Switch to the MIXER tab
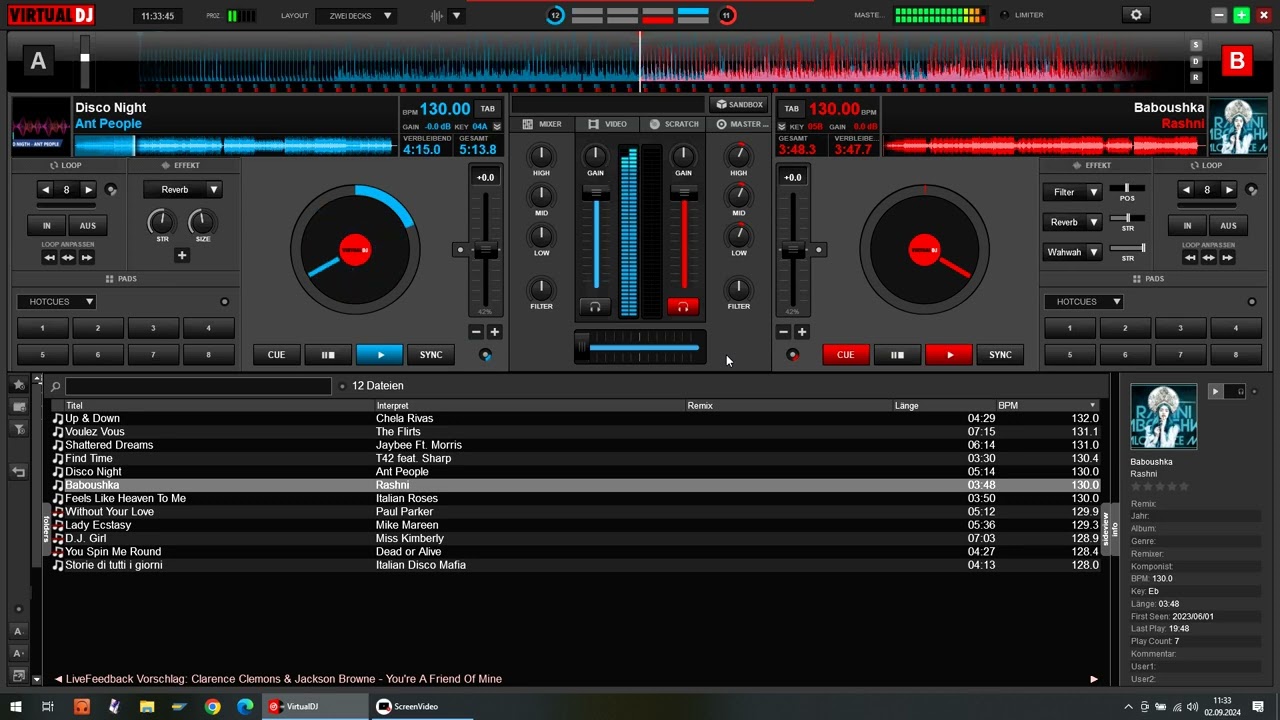Screen dimensions: 1280x720 tap(542, 124)
